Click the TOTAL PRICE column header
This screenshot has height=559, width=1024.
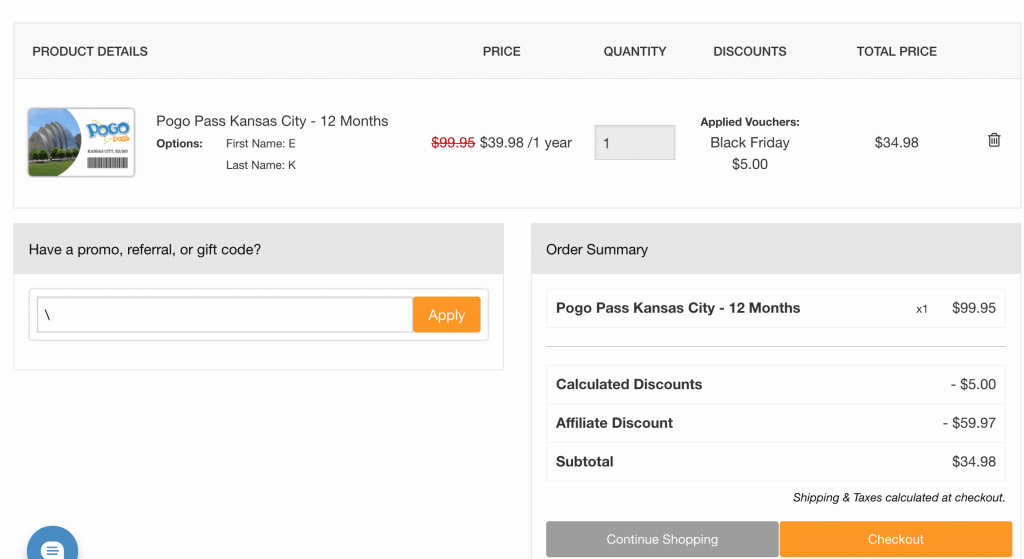tap(897, 52)
